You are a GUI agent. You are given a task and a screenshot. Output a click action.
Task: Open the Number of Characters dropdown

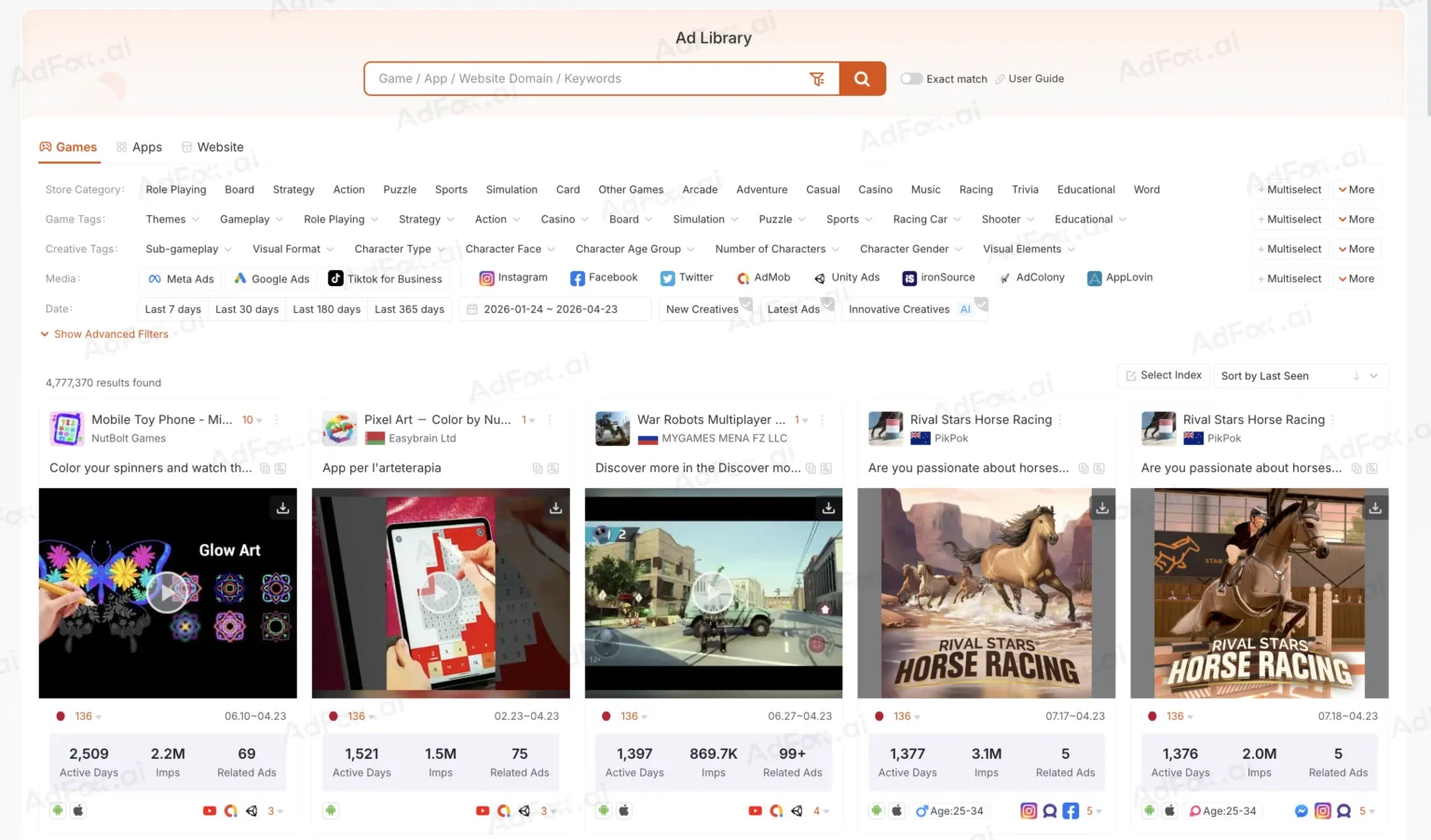tap(777, 249)
